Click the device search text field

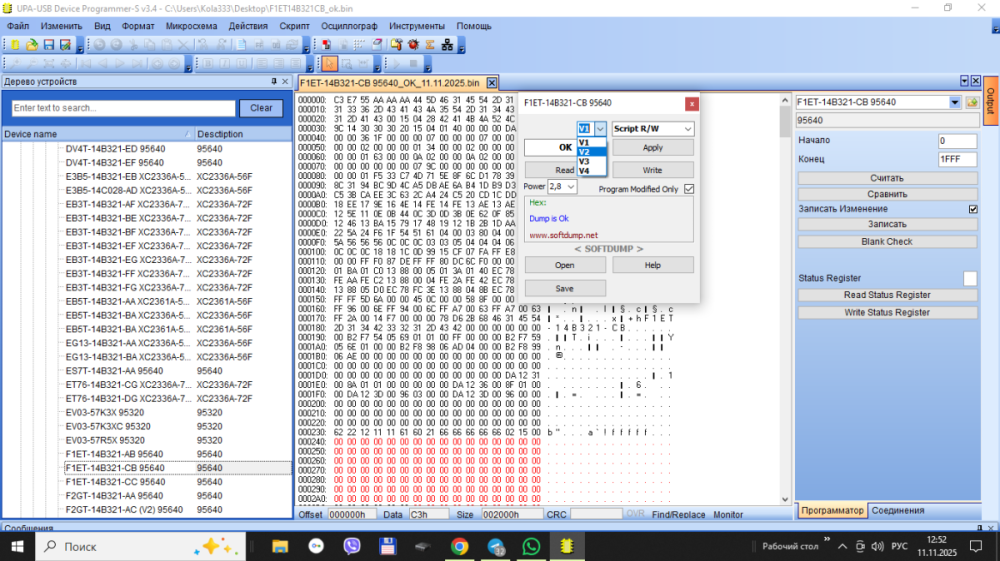coord(124,108)
